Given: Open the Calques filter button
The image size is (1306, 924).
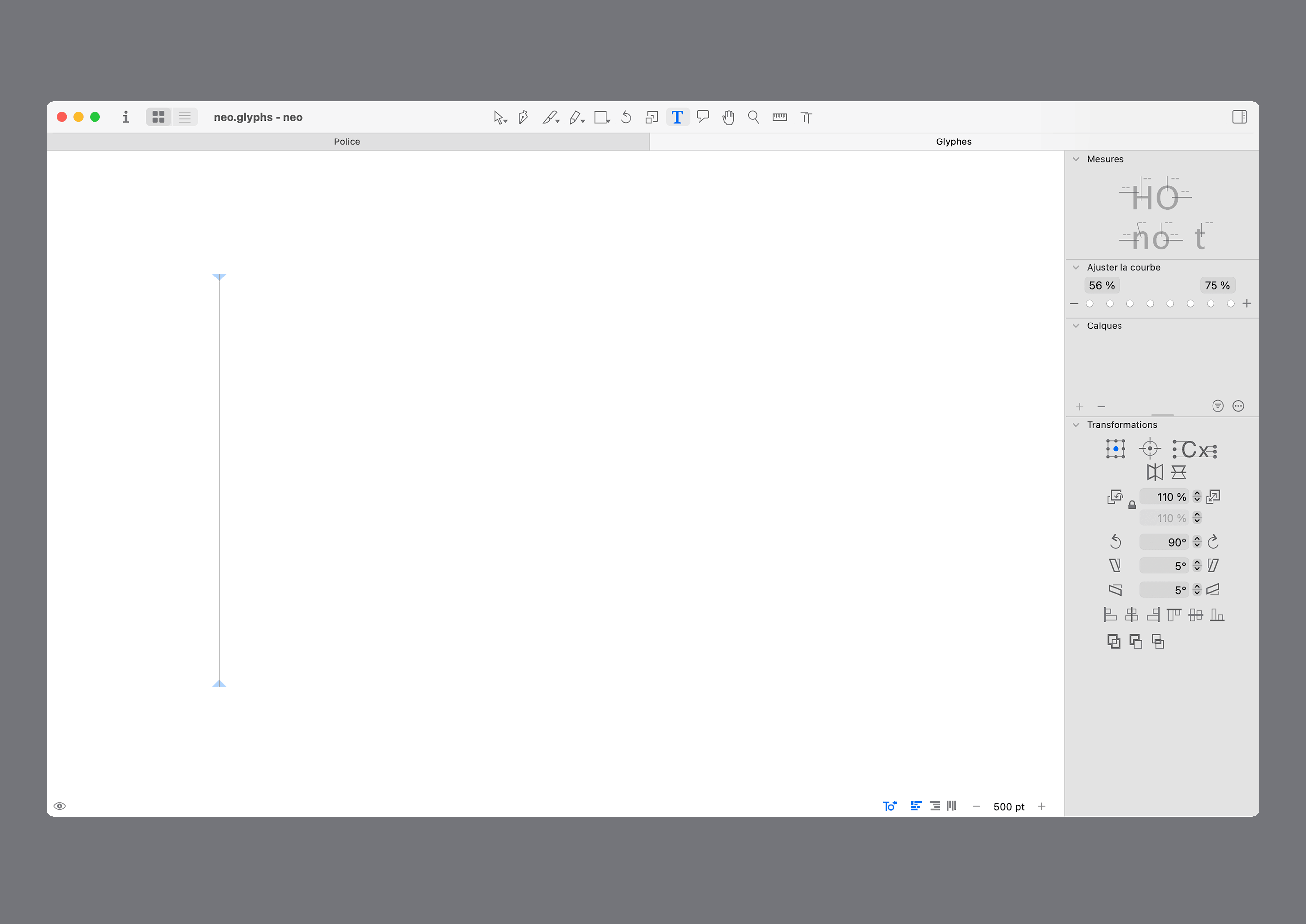Looking at the screenshot, I should [x=1218, y=406].
